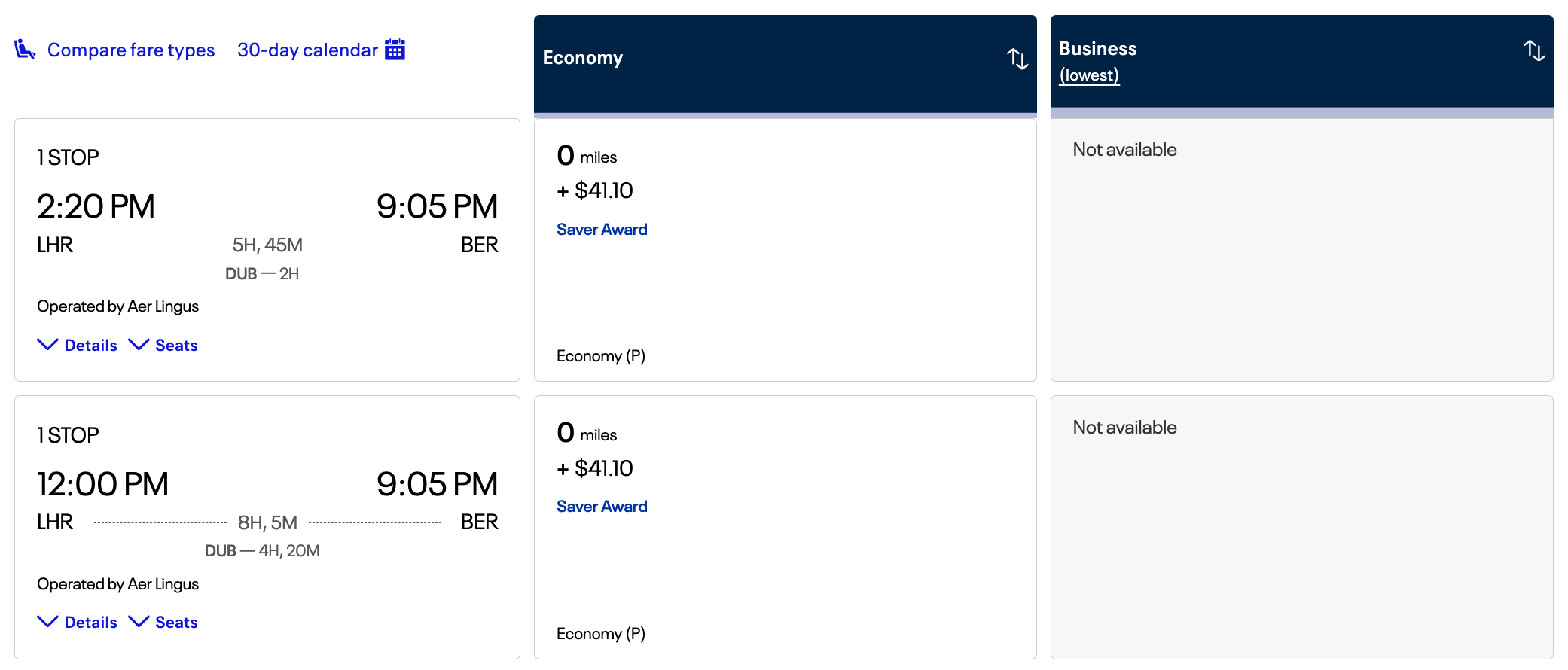Click the seat icon beside Compare fare types
This screenshot has height=670, width=1568.
click(x=25, y=50)
